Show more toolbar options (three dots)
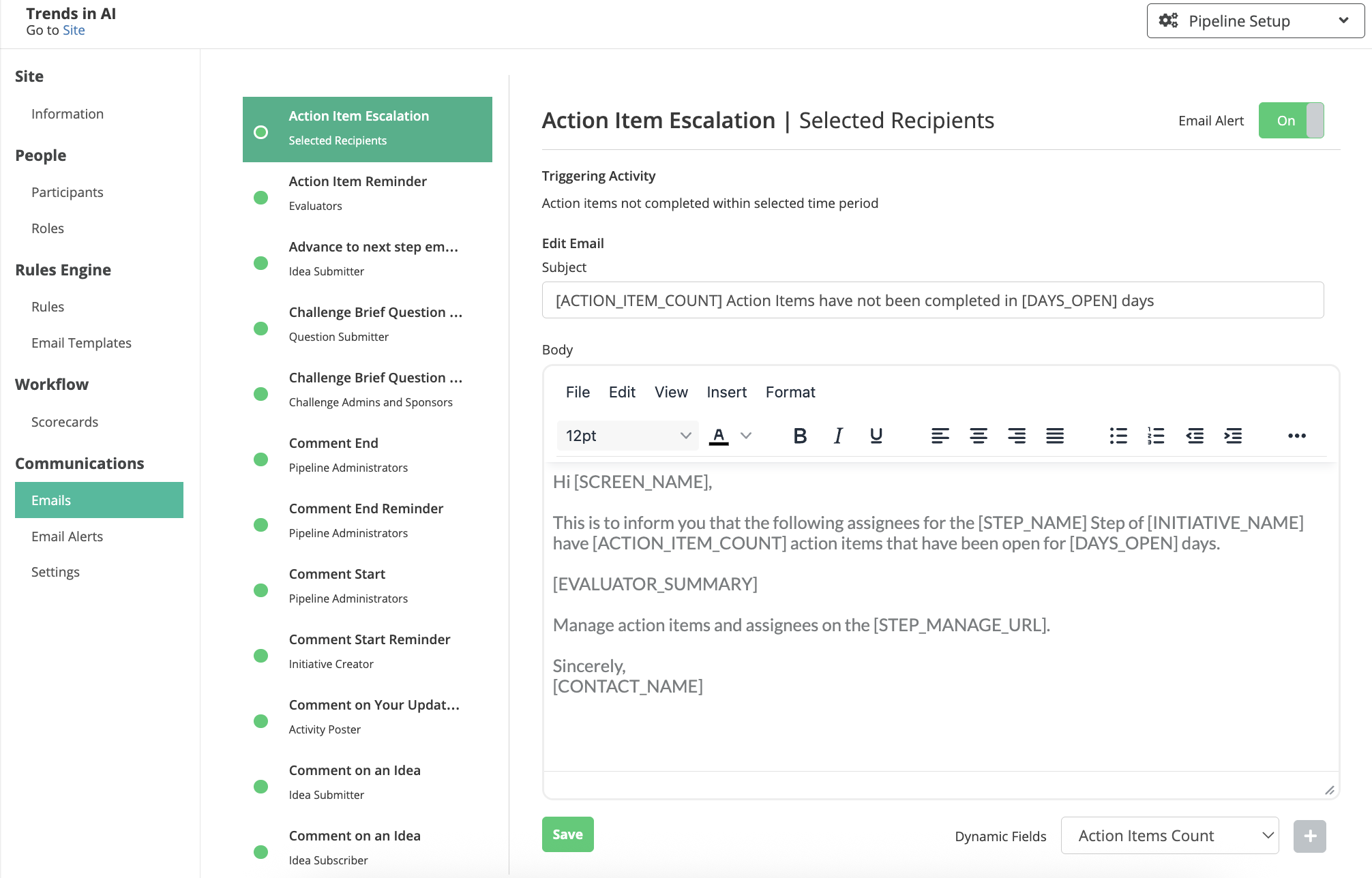Image resolution: width=1372 pixels, height=878 pixels. click(x=1297, y=436)
